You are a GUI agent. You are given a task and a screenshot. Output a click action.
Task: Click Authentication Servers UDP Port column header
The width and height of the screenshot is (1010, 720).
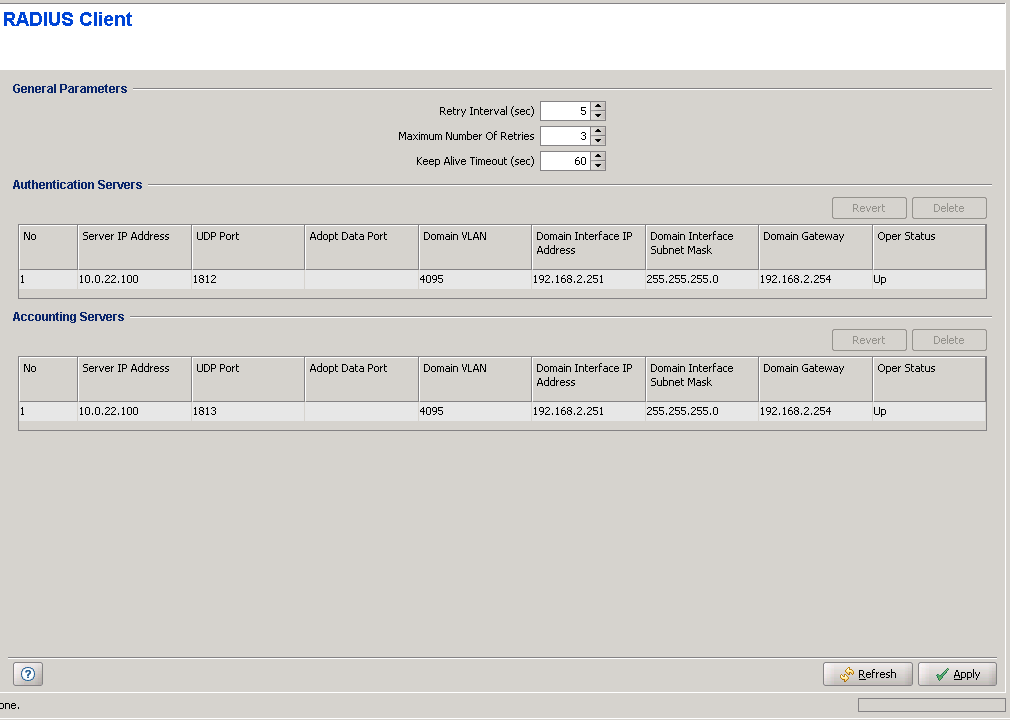[x=247, y=237]
